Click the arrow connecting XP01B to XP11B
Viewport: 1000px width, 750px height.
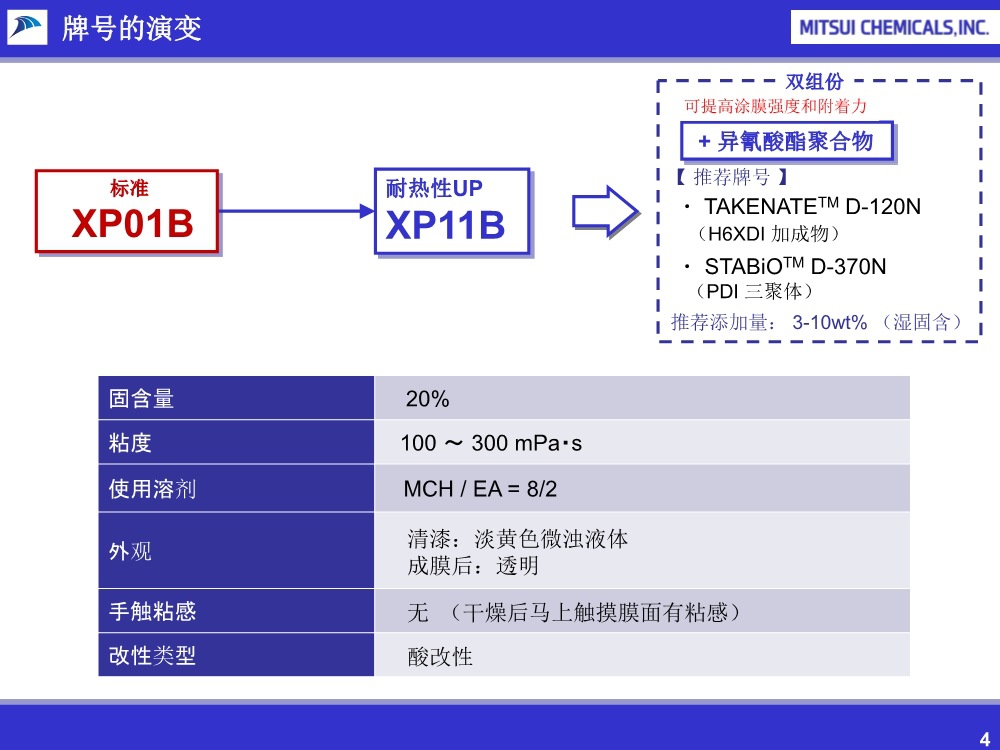[x=295, y=212]
